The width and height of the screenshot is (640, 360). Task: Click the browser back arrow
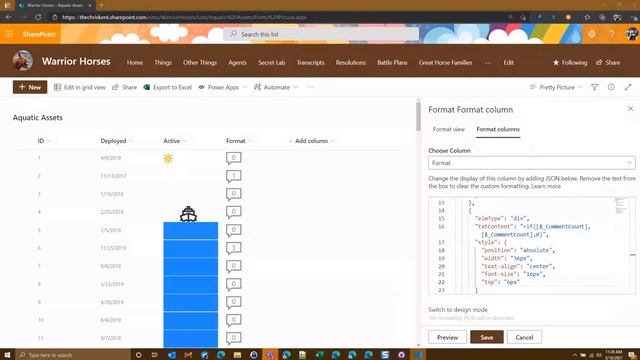[x=9, y=17]
